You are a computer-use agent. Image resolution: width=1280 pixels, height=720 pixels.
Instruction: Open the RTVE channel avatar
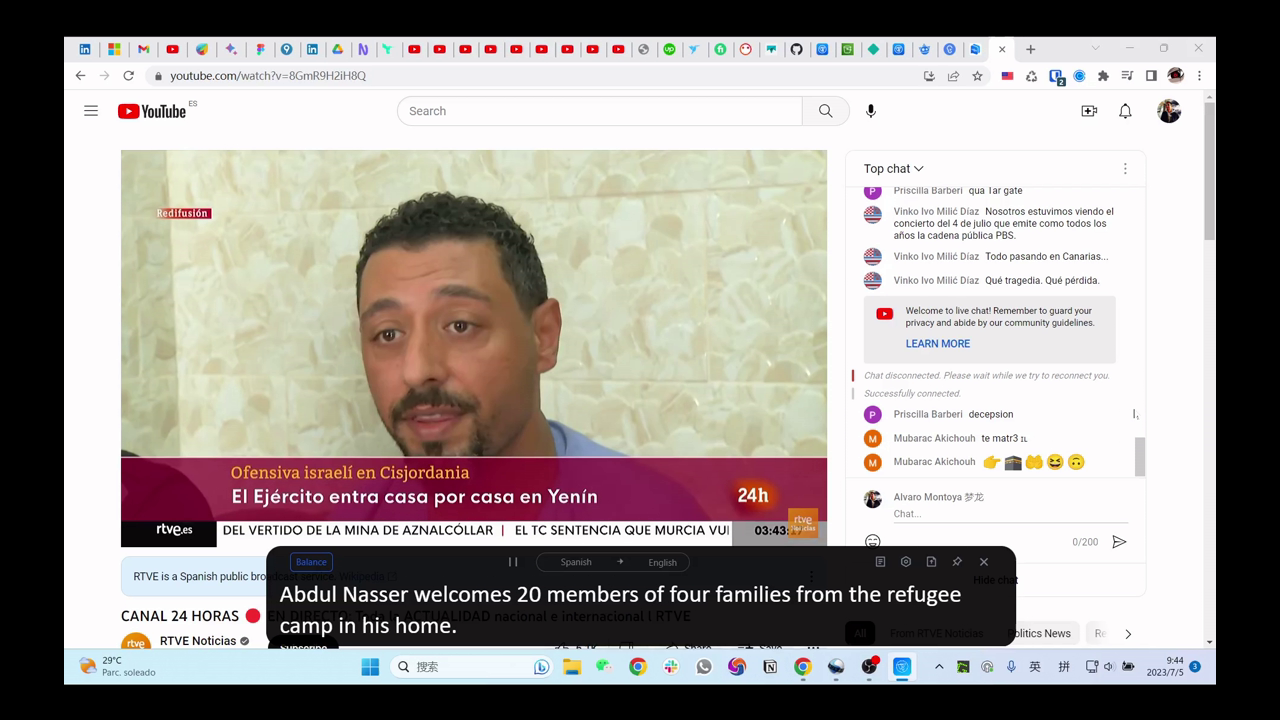pos(136,643)
